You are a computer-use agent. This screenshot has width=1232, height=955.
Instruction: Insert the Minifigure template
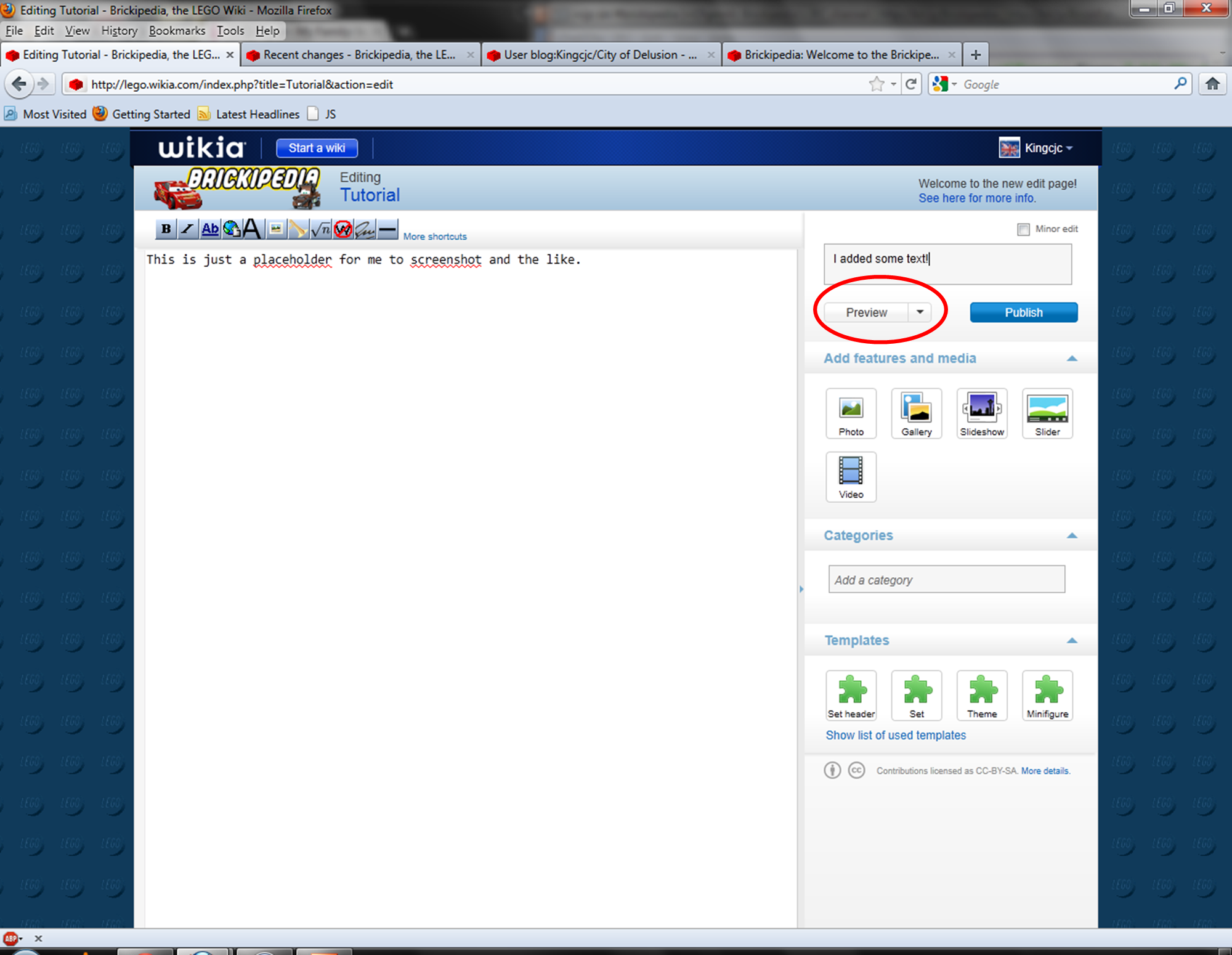[x=1047, y=696]
